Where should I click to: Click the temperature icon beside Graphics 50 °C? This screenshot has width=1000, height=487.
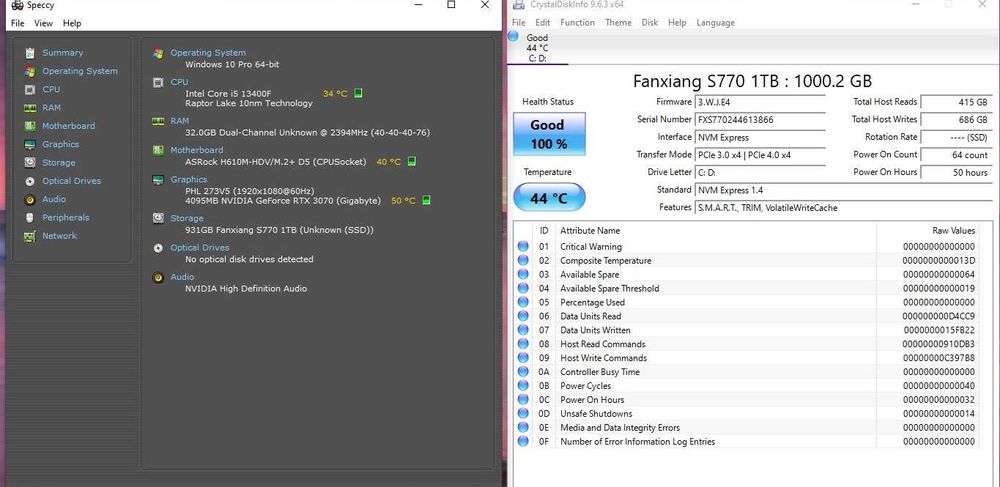tap(426, 201)
